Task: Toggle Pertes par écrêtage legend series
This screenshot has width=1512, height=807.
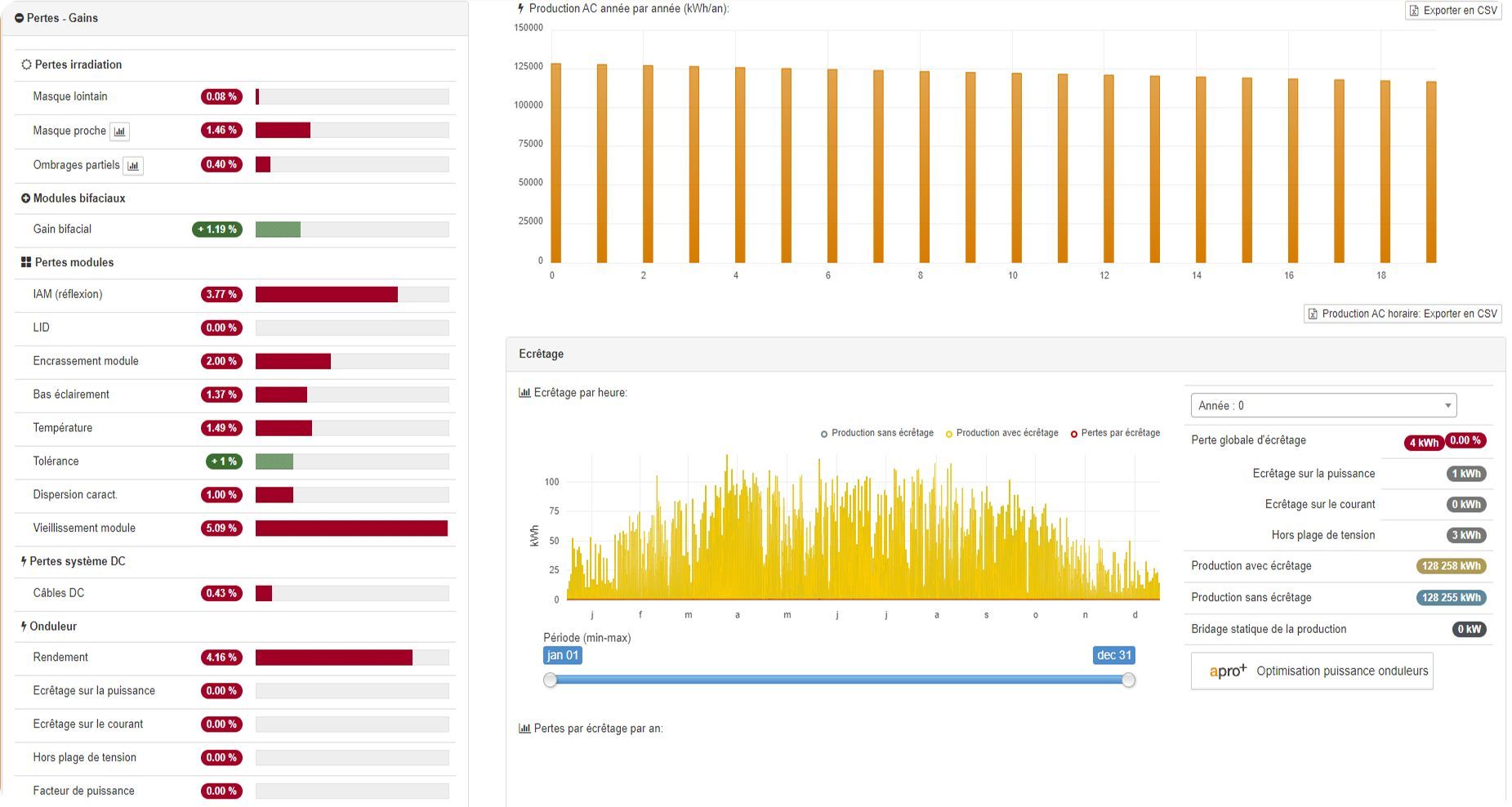Action: pyautogui.click(x=1115, y=433)
